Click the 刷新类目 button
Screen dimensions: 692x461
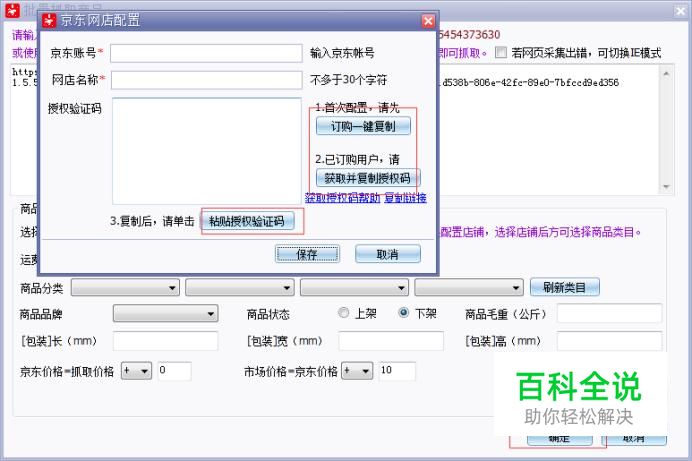point(564,287)
